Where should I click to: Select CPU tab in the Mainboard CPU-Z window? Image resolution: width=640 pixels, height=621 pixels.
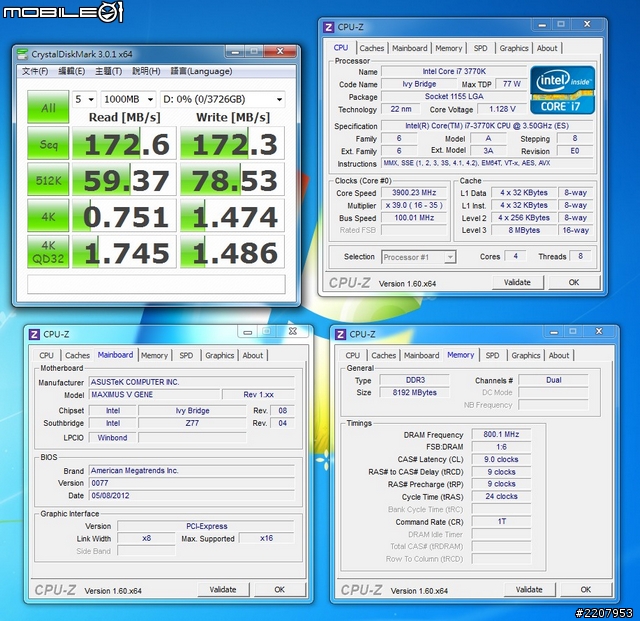tap(46, 356)
